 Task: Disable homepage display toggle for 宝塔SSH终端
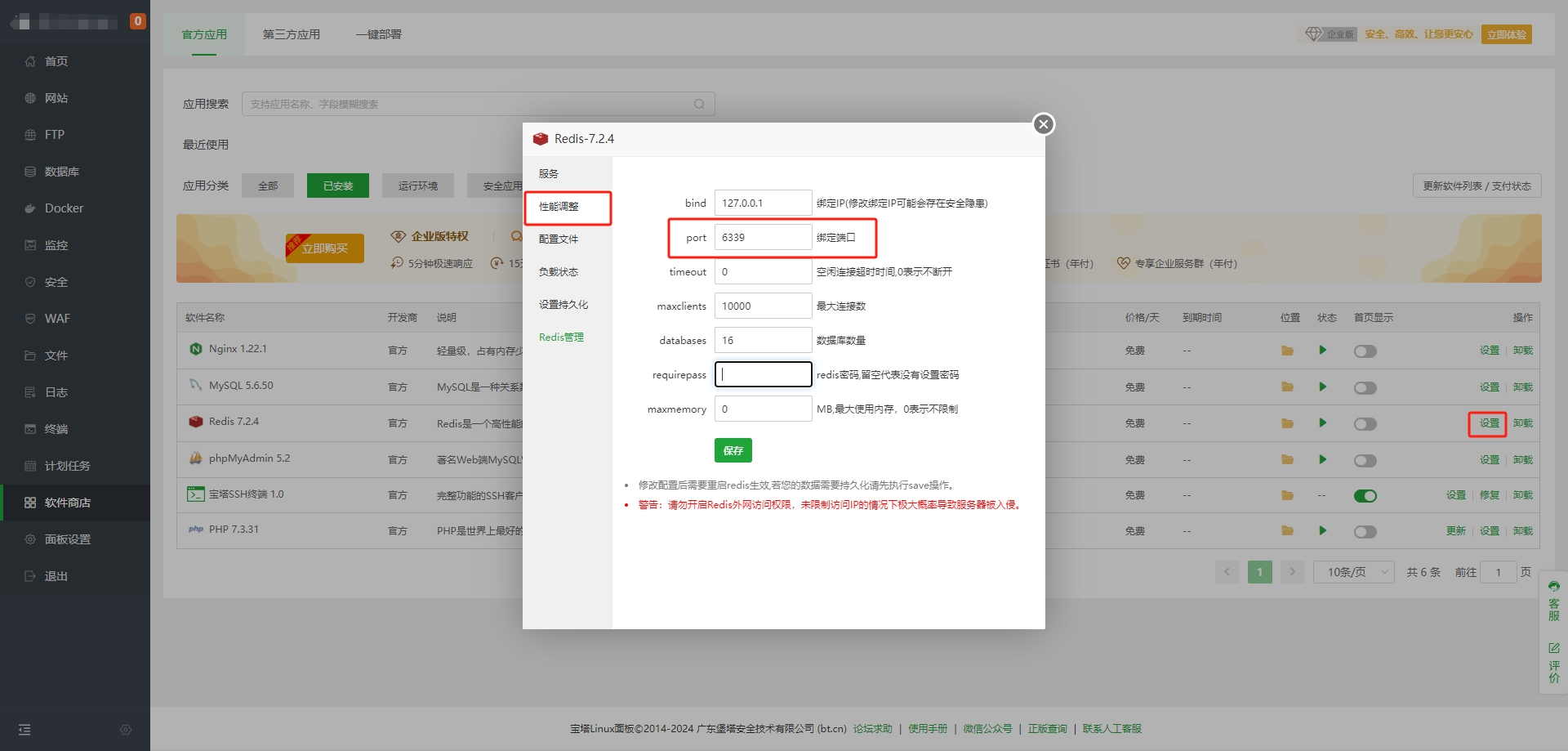click(1365, 496)
